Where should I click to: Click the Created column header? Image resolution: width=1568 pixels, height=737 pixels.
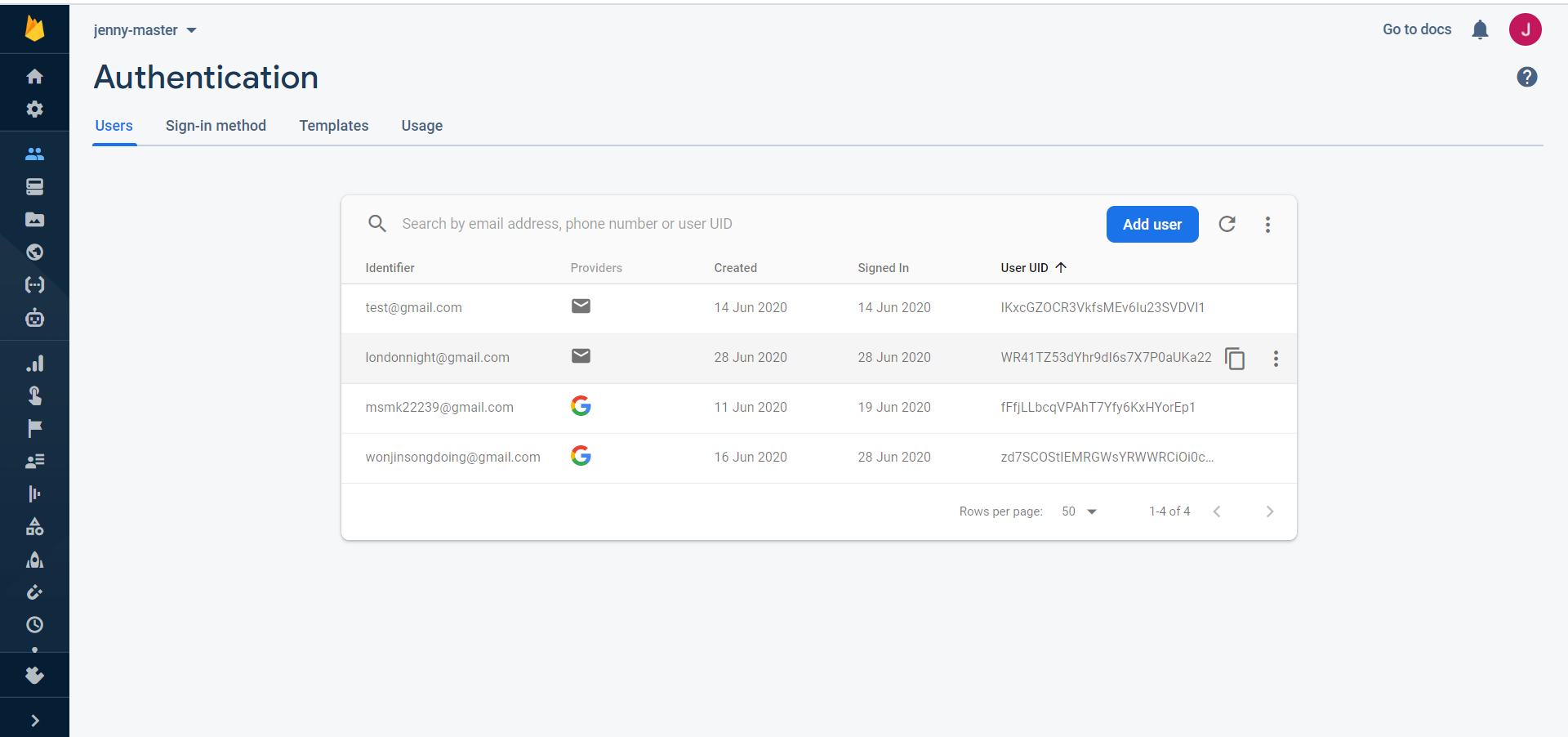pos(735,267)
